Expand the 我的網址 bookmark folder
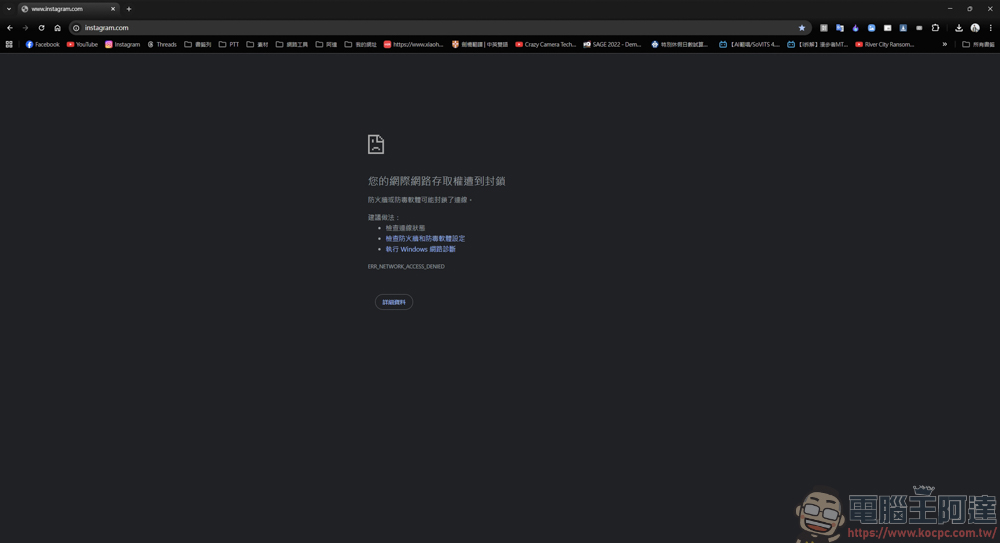Viewport: 1000px width, 543px height. point(361,45)
